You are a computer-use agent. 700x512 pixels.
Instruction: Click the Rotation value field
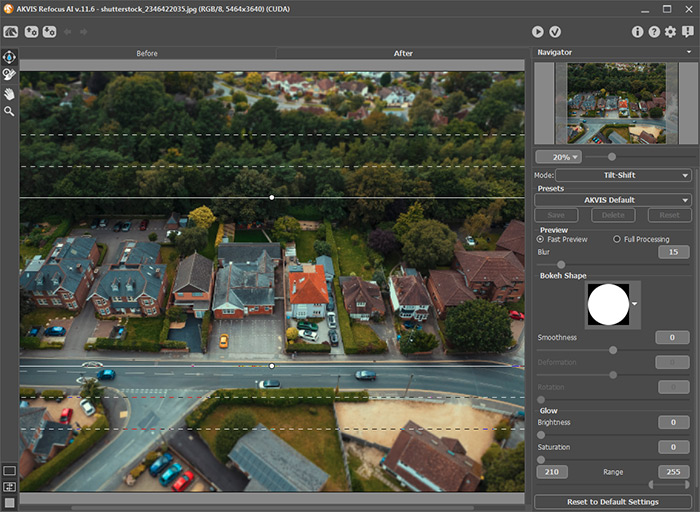pyautogui.click(x=673, y=387)
